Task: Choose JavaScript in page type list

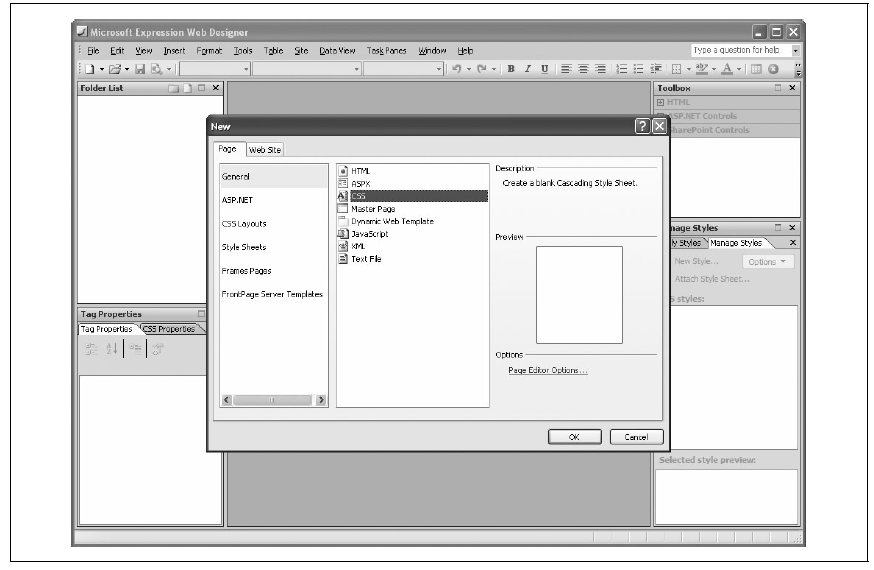Action: coord(412,234)
